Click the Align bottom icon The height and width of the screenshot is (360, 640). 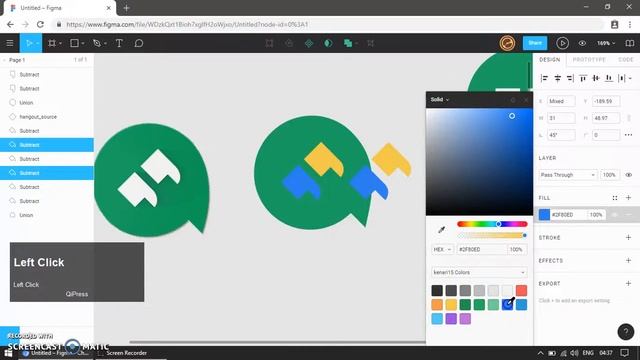609,78
